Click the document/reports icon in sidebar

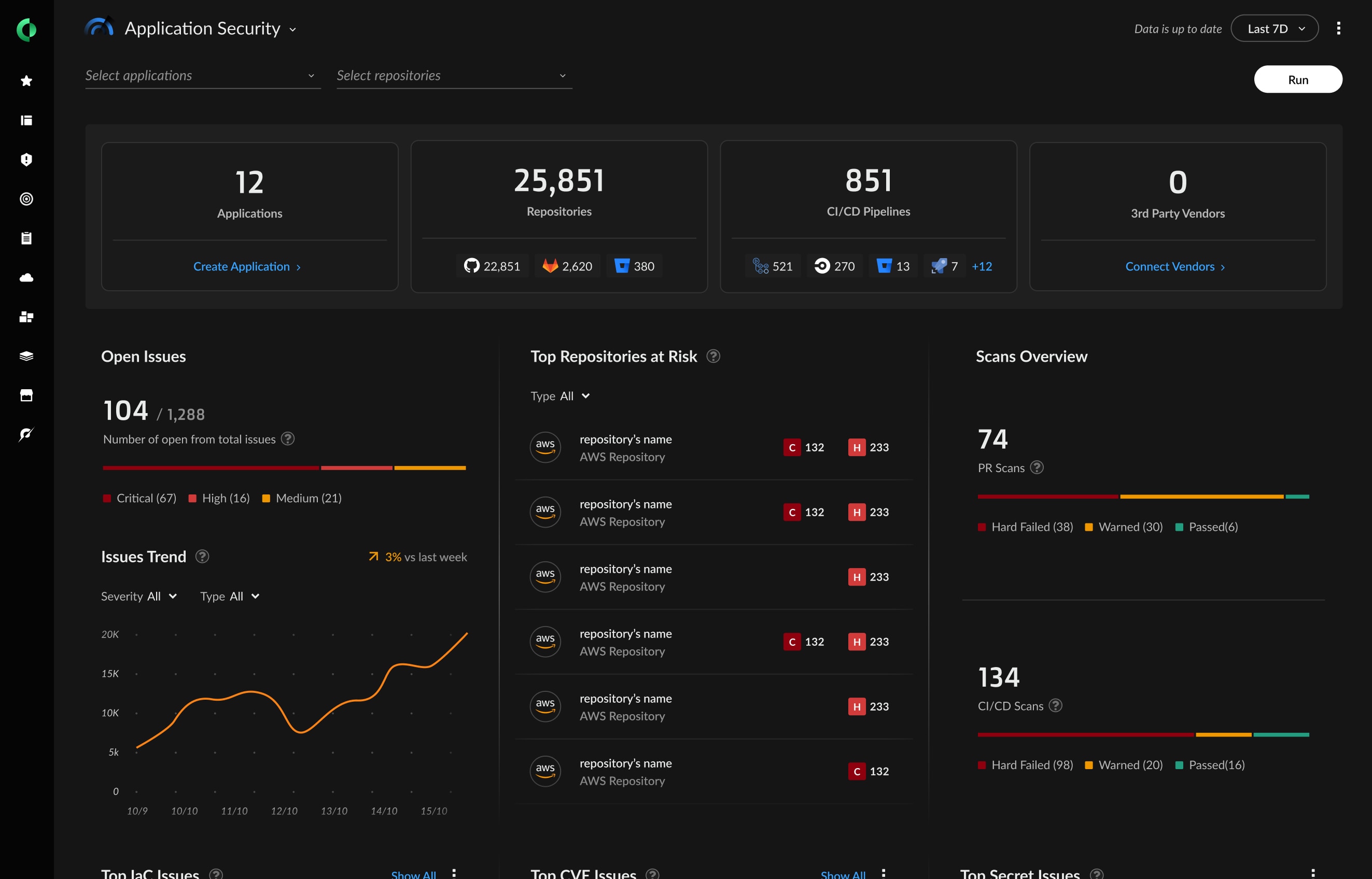coord(27,237)
